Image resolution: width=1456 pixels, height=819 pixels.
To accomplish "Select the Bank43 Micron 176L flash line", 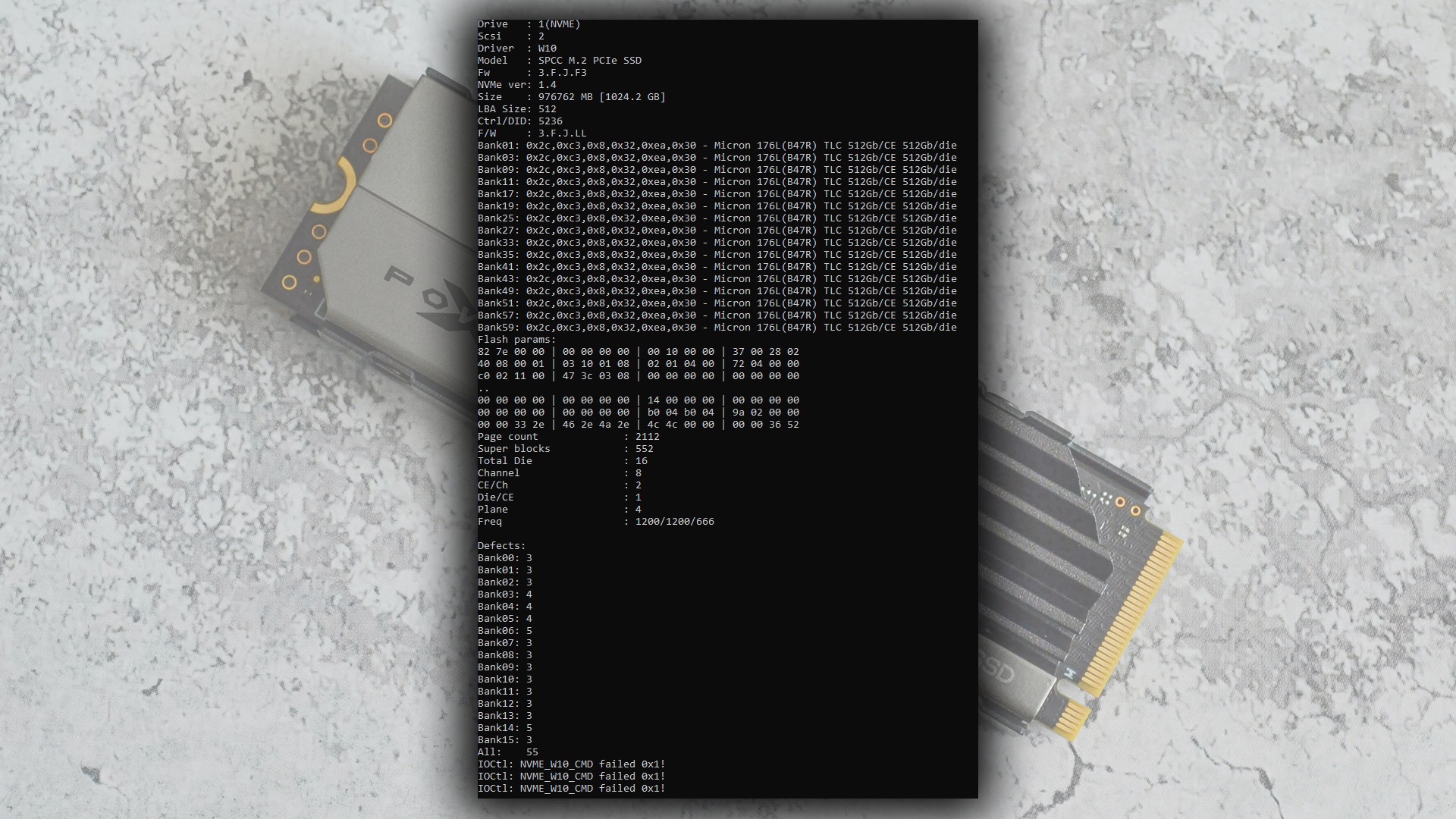I will coord(717,279).
